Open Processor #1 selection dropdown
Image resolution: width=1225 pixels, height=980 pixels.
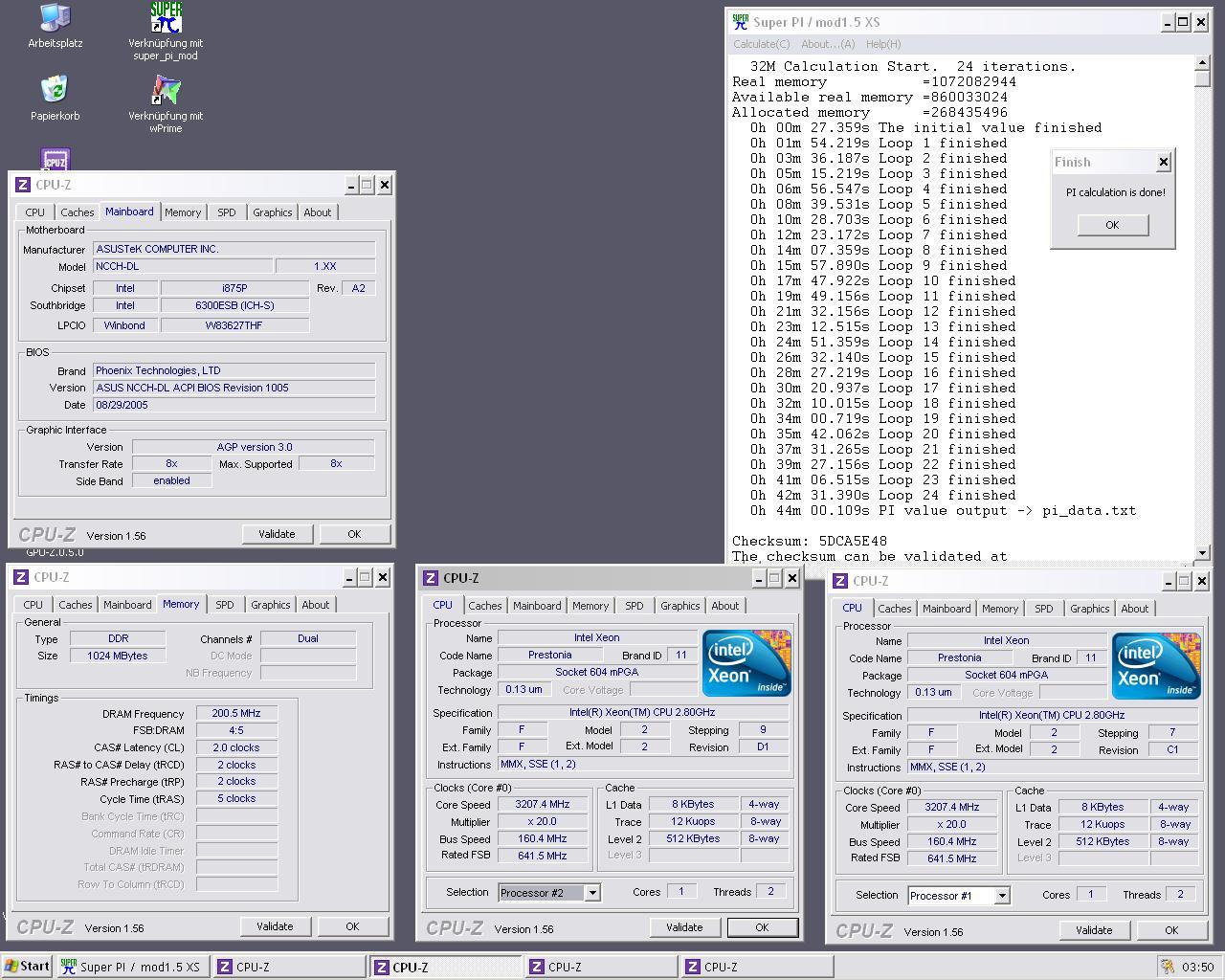point(1002,896)
